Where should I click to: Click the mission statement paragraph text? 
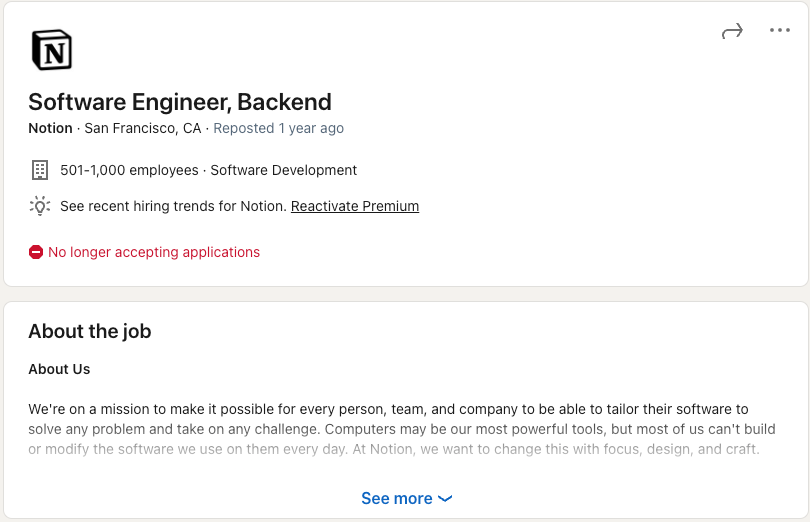tap(402, 429)
